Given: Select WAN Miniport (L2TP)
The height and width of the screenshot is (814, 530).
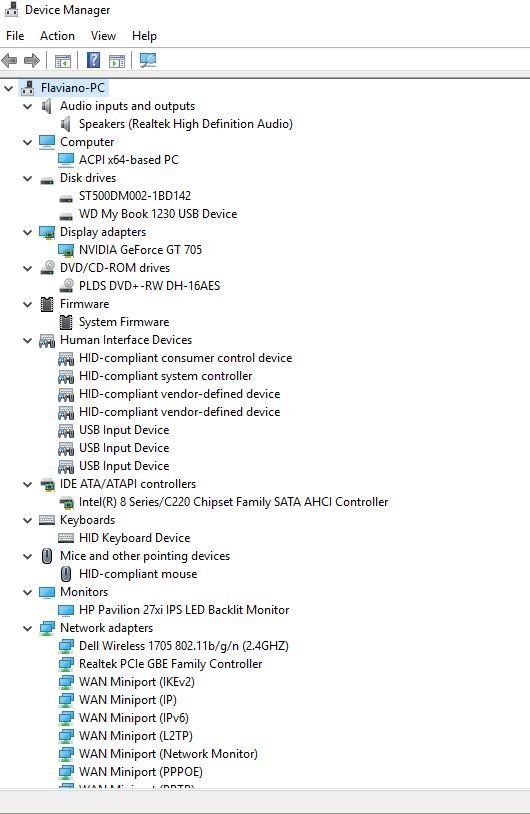Looking at the screenshot, I should pos(135,736).
